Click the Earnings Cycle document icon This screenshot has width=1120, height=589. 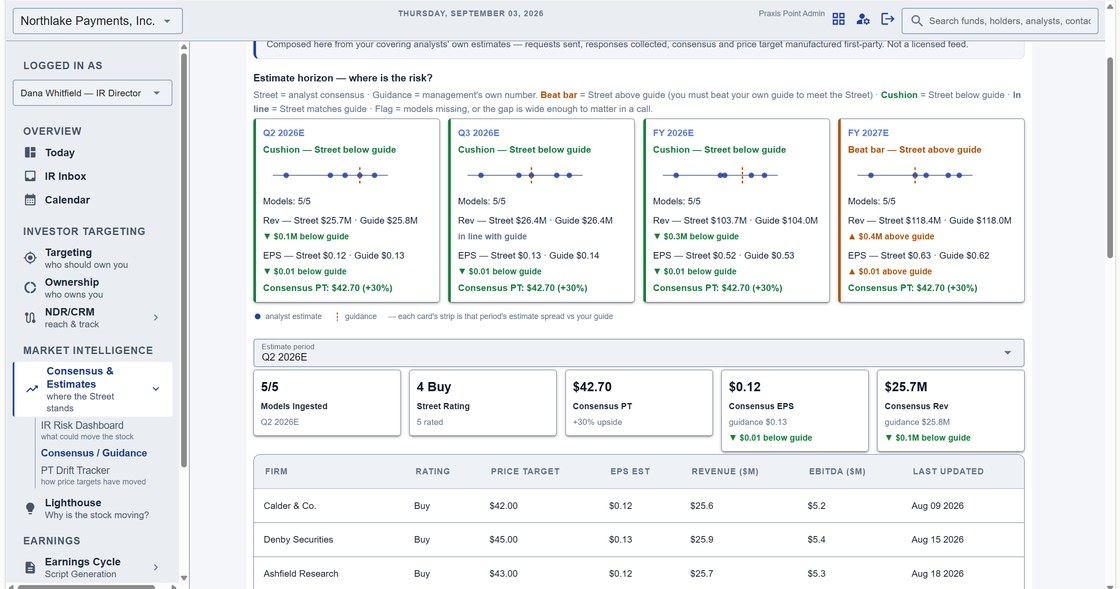pyautogui.click(x=30, y=568)
